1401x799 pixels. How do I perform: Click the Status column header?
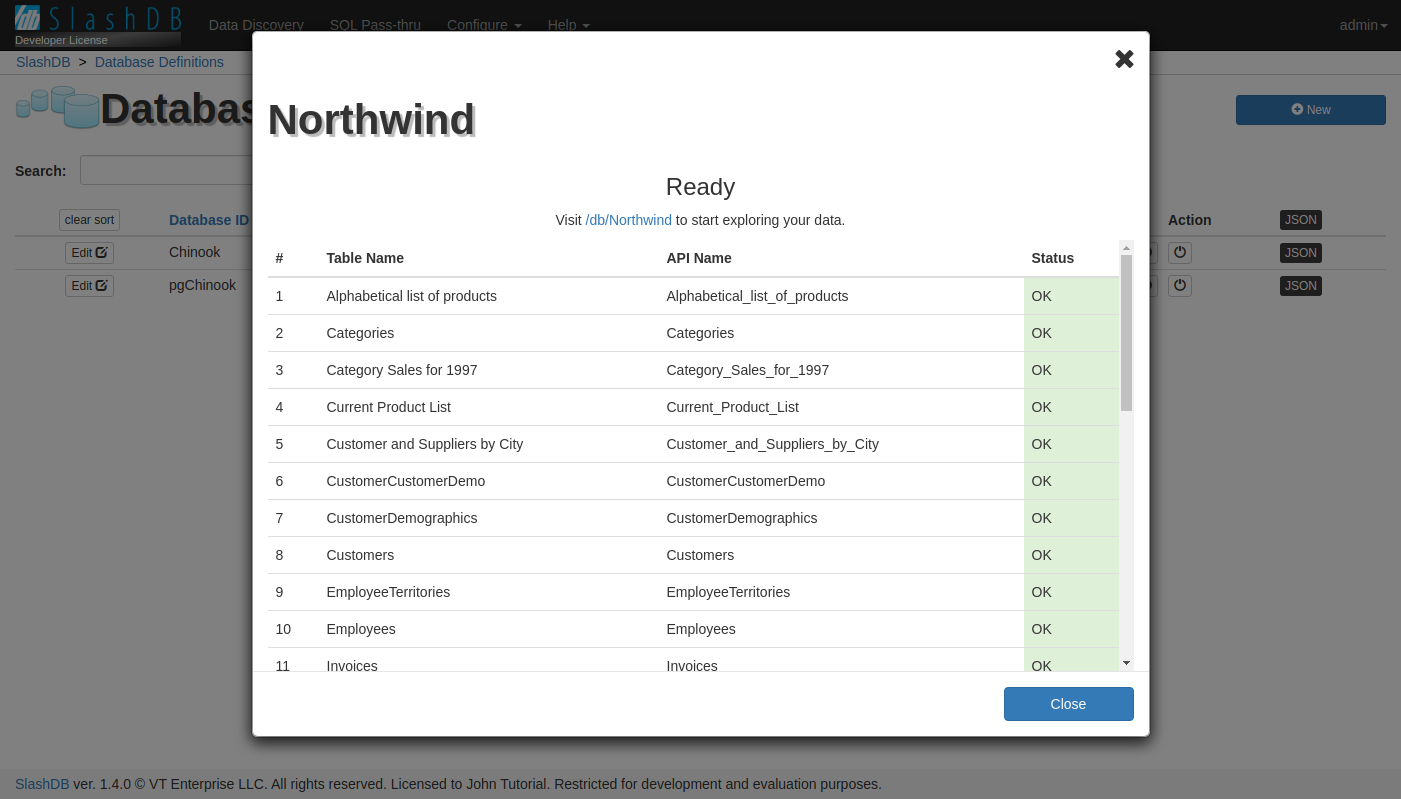pyautogui.click(x=1052, y=258)
